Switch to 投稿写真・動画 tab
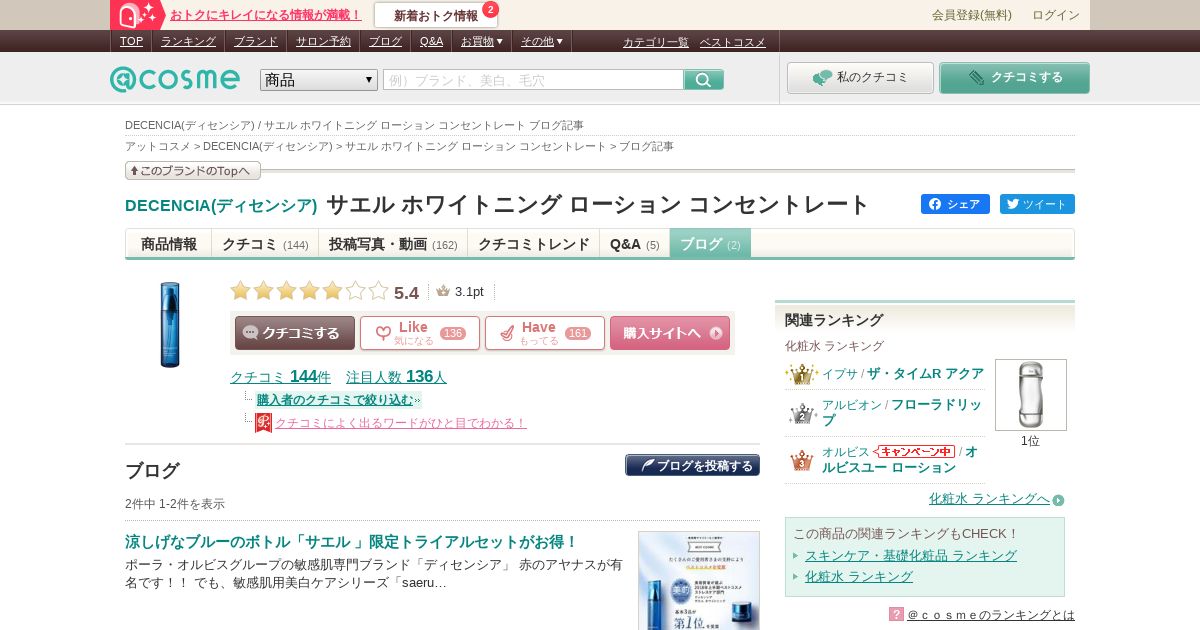Image resolution: width=1200 pixels, height=630 pixels. coord(393,244)
